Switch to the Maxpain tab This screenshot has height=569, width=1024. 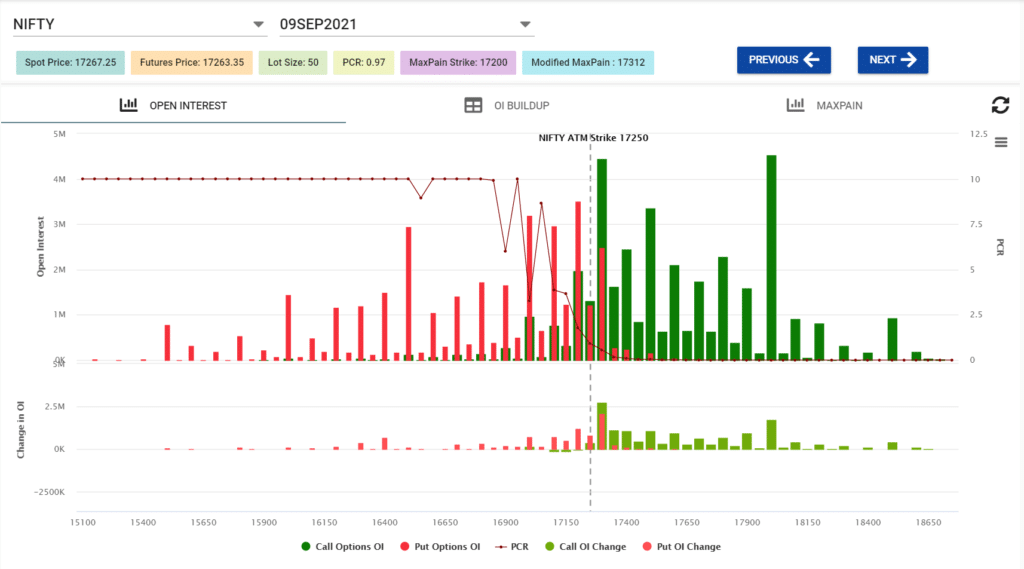pyautogui.click(x=839, y=105)
